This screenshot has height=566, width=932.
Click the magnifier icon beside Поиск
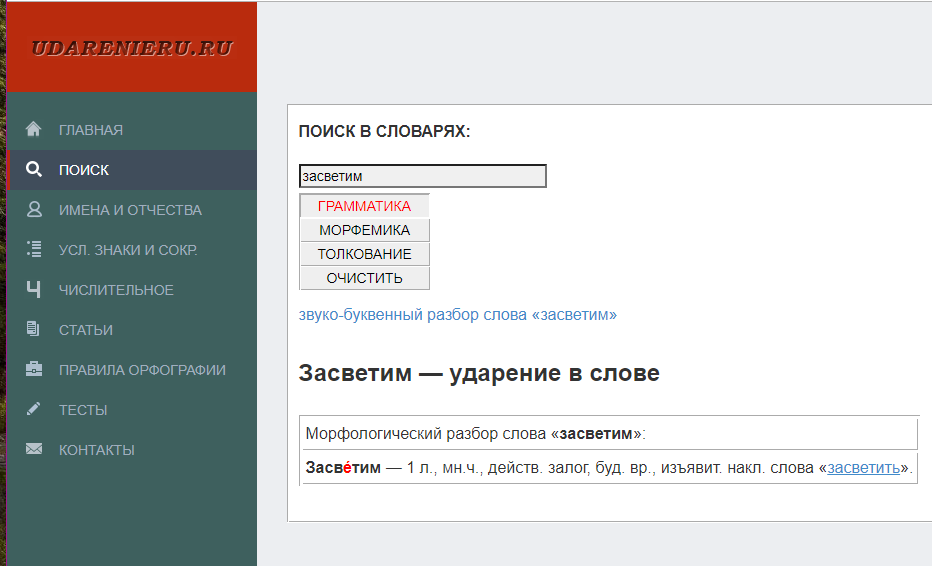[x=34, y=170]
